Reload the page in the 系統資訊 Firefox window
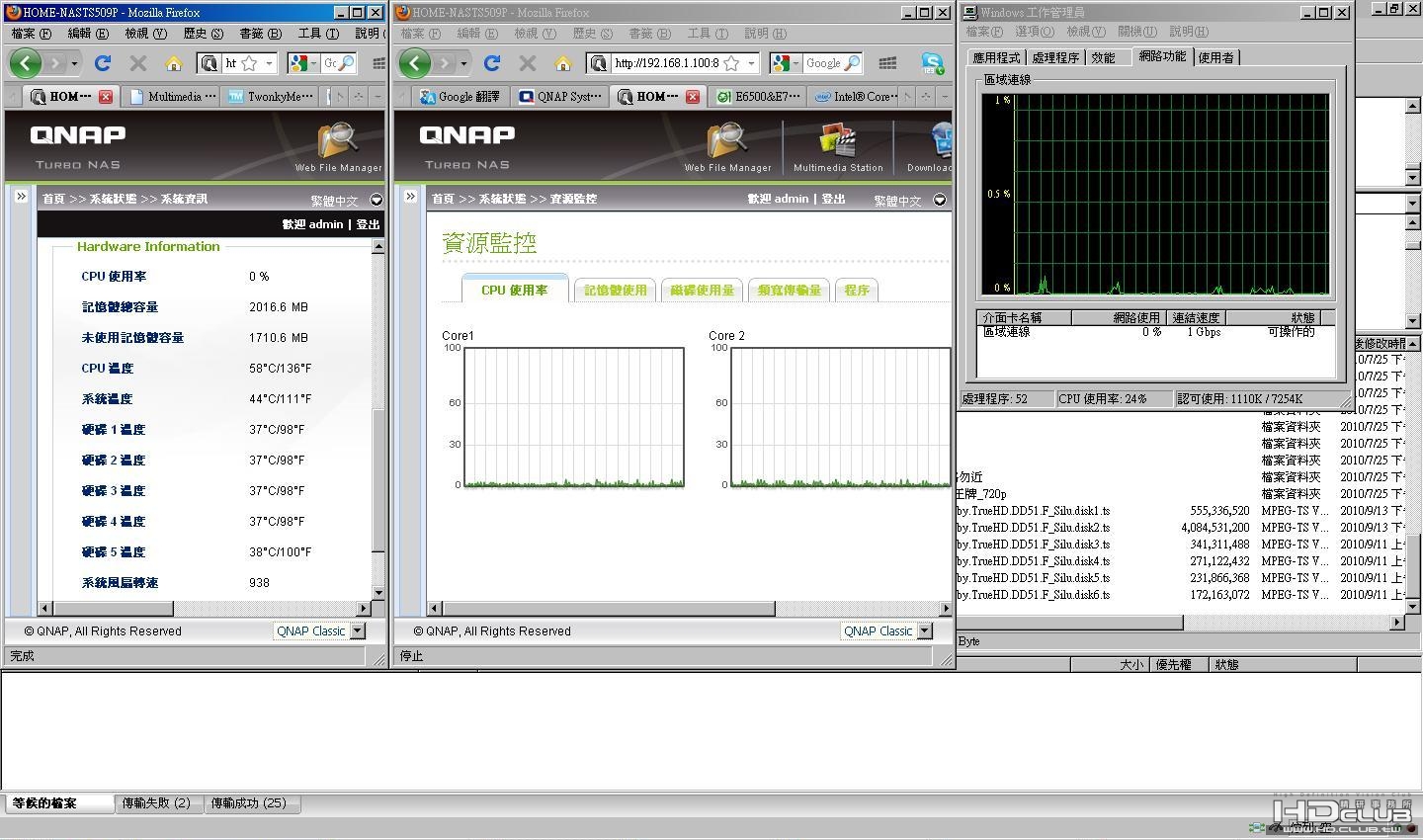The image size is (1423, 840). coord(102,63)
